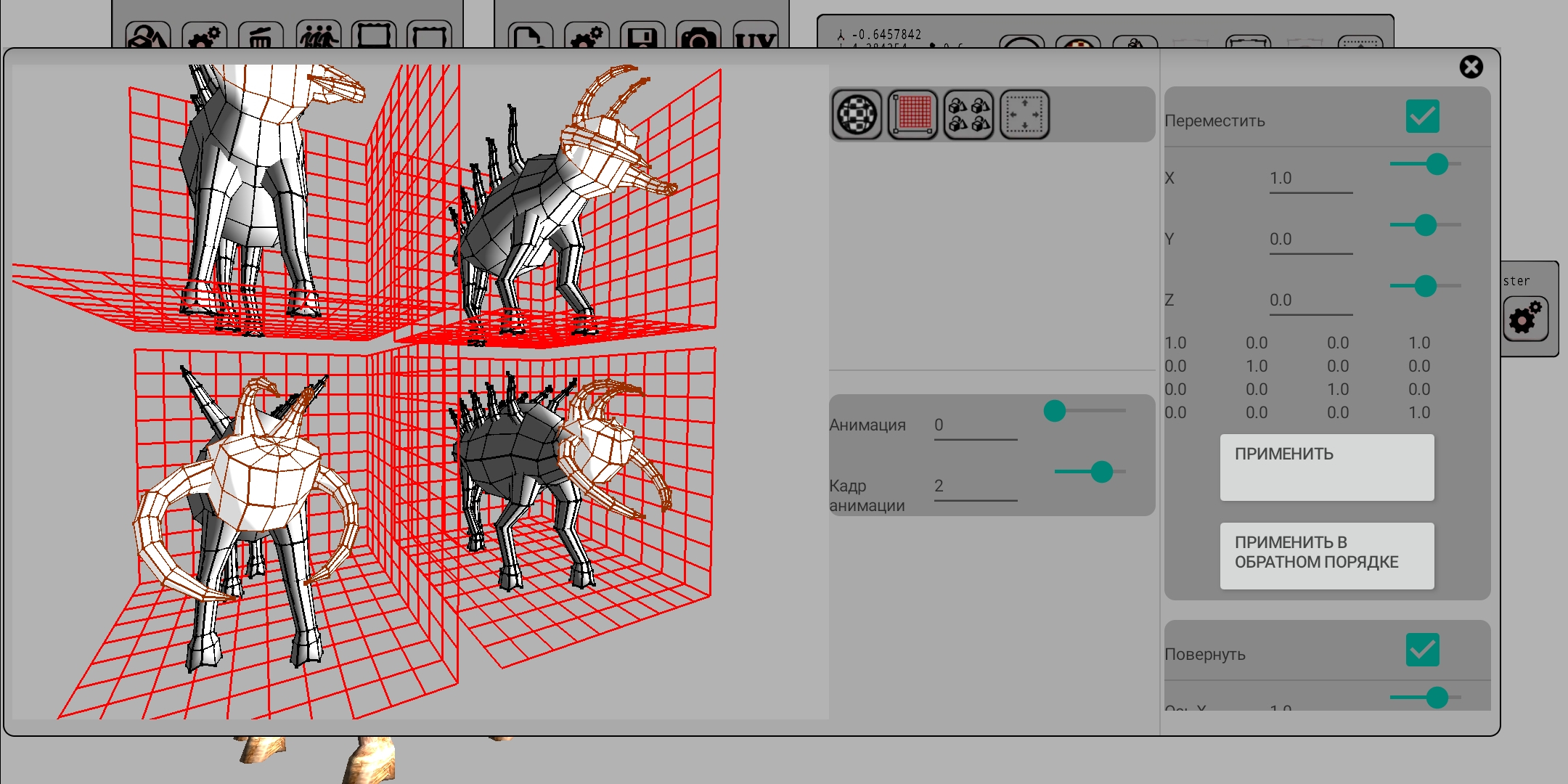
Task: Click the Анимация slider handle
Action: coord(1055,411)
